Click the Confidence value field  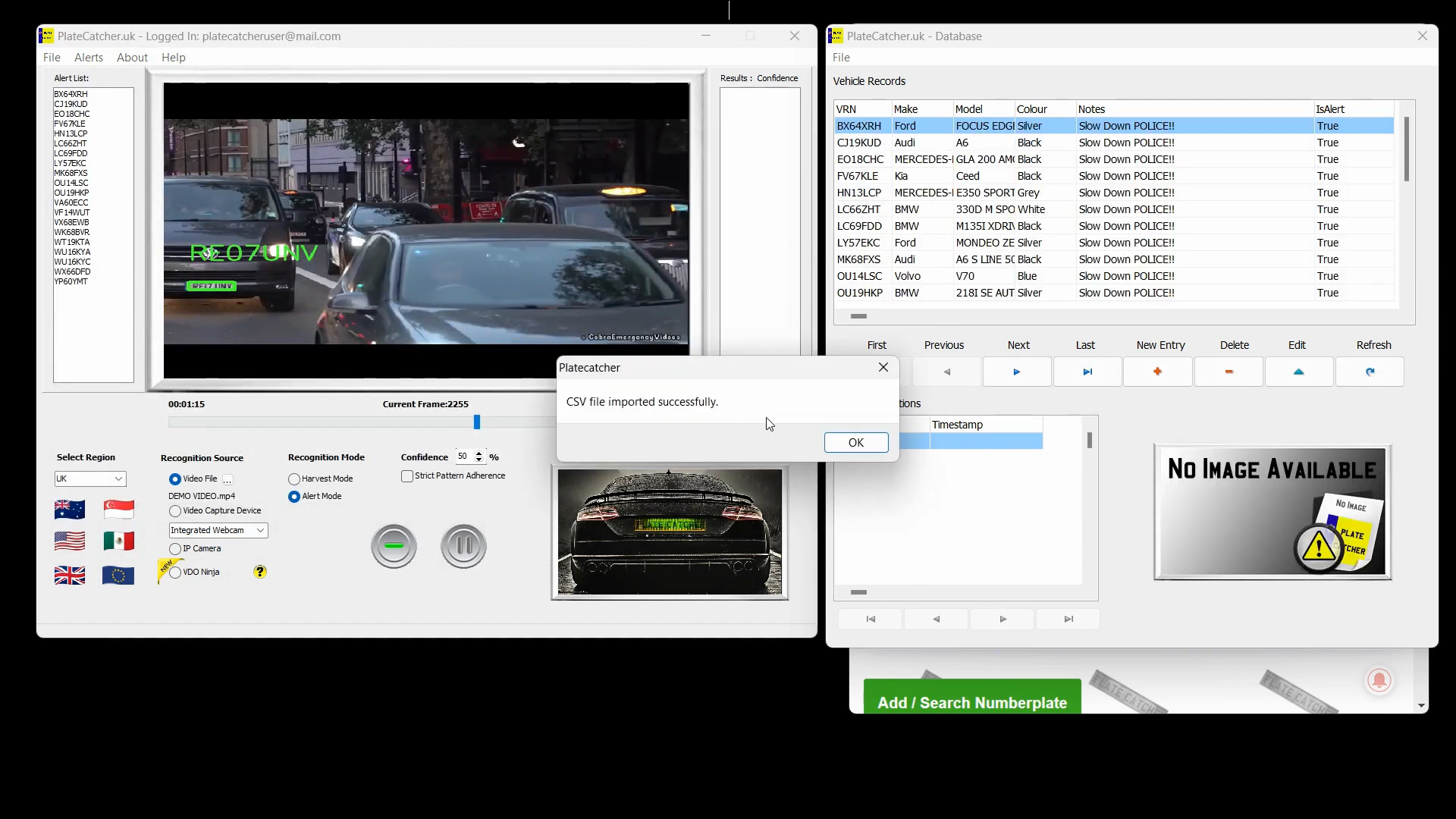(x=463, y=457)
